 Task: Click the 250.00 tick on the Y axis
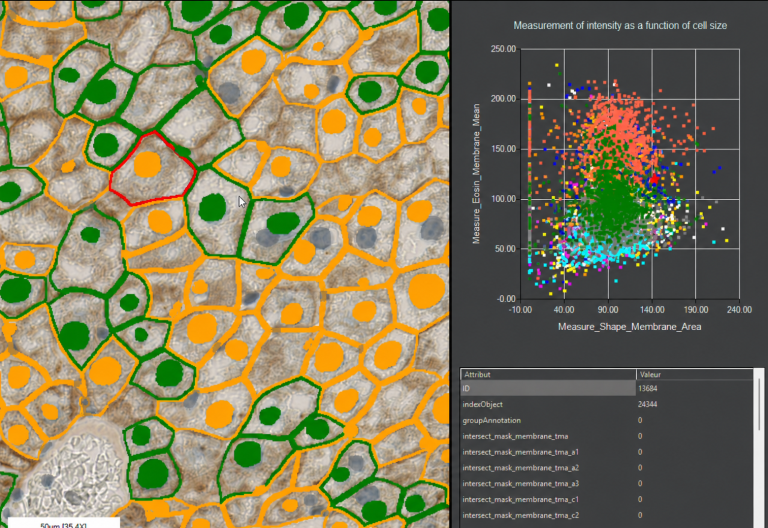[504, 49]
